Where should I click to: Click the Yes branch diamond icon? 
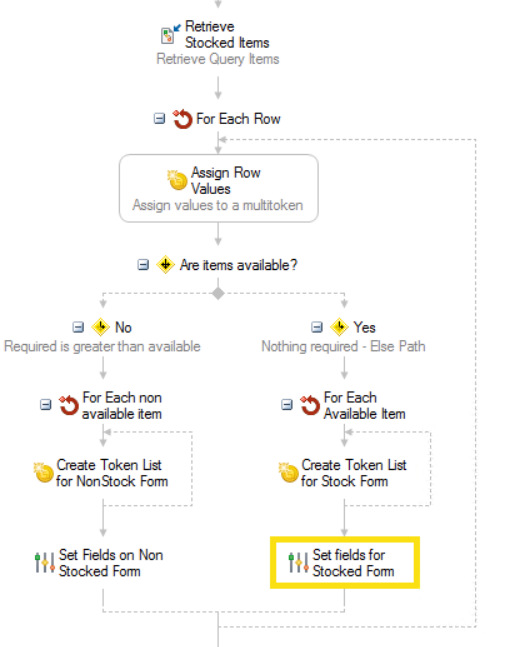[339, 327]
